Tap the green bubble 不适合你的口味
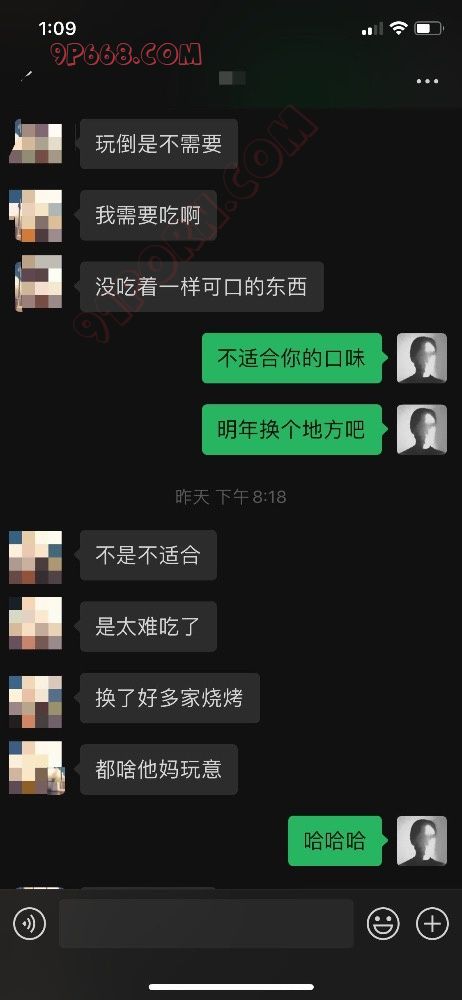 point(292,358)
